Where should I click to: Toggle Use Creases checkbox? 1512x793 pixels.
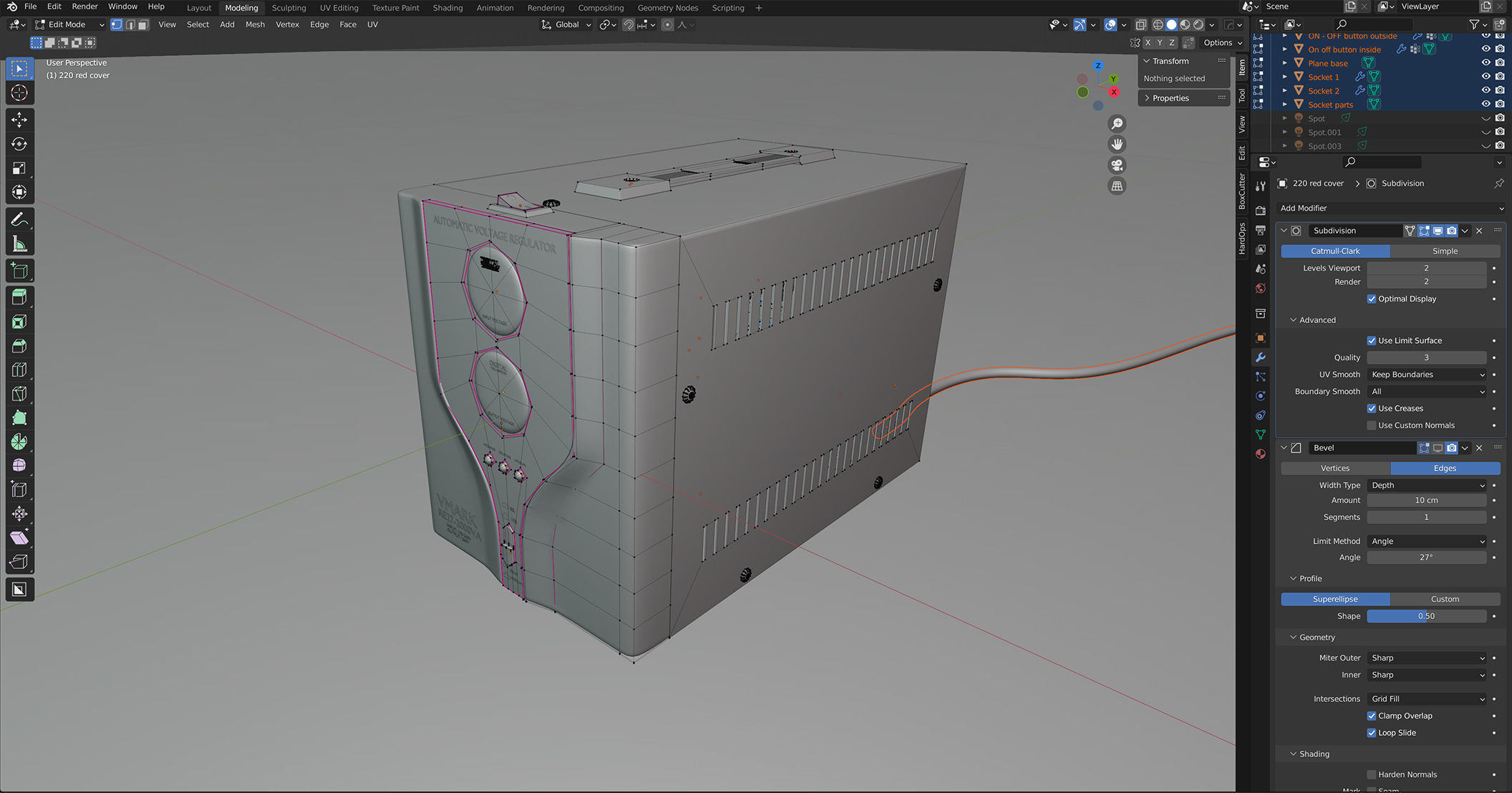pyautogui.click(x=1372, y=408)
